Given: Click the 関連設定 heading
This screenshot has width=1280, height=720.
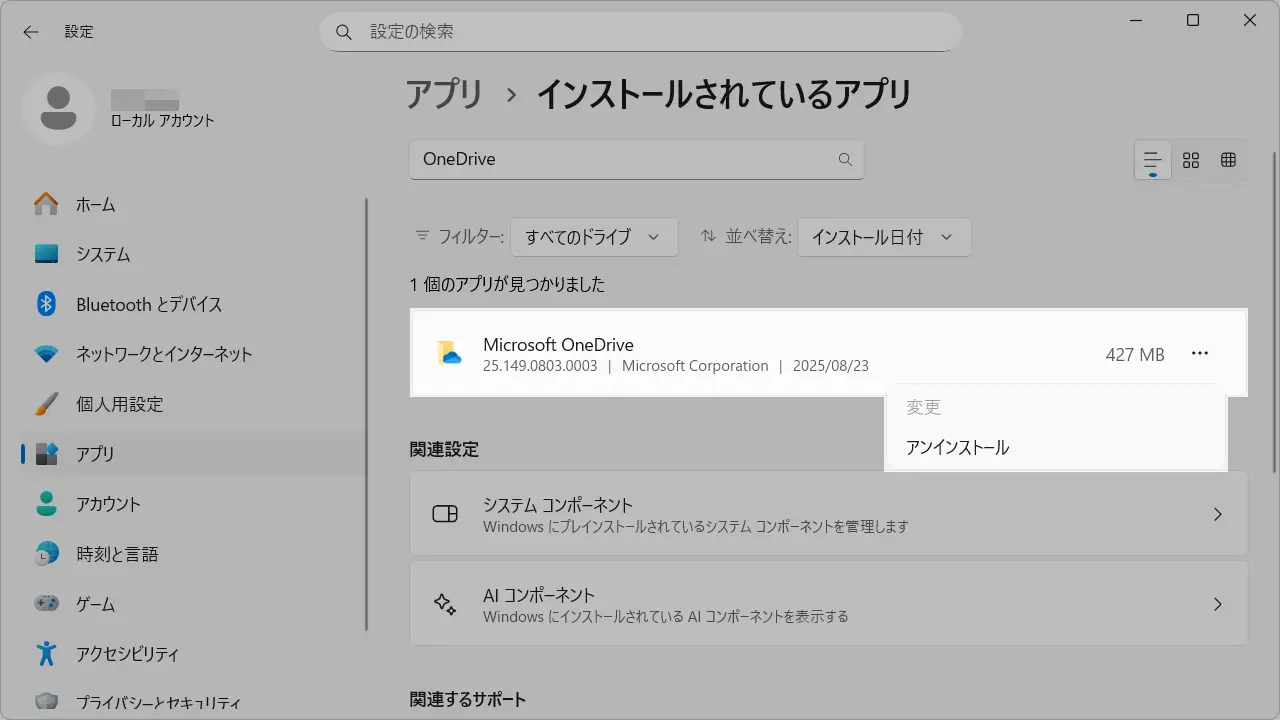Looking at the screenshot, I should click(444, 450).
